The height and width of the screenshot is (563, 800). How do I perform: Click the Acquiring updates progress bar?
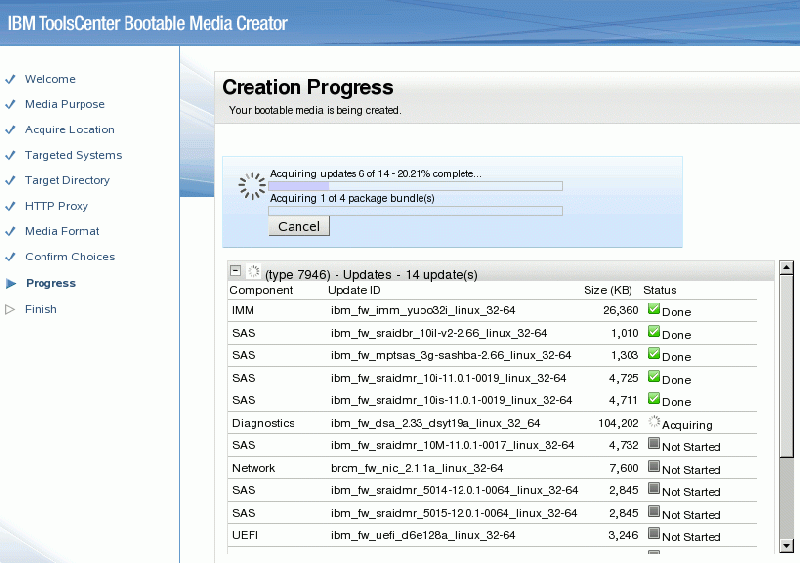[415, 186]
